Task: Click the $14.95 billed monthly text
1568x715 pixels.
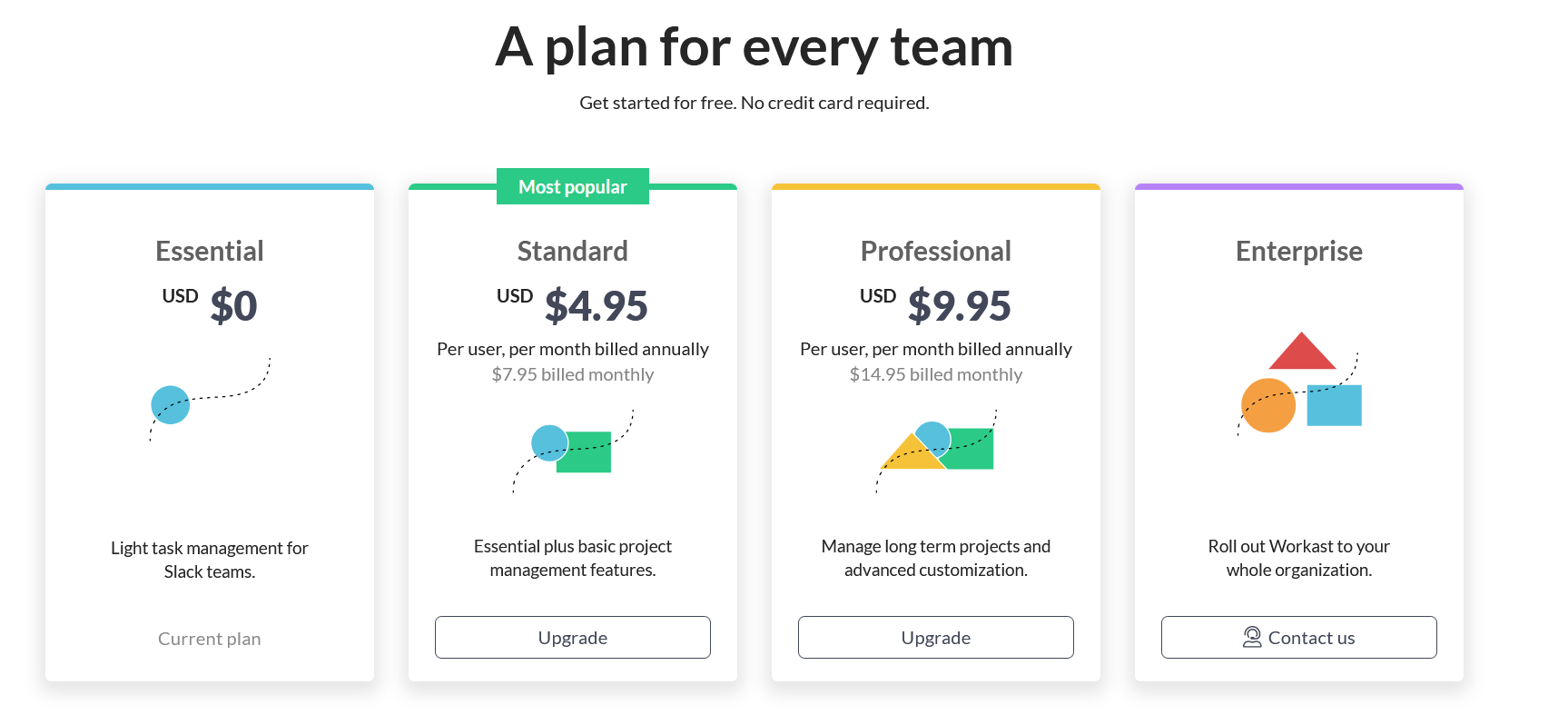Action: (935, 374)
